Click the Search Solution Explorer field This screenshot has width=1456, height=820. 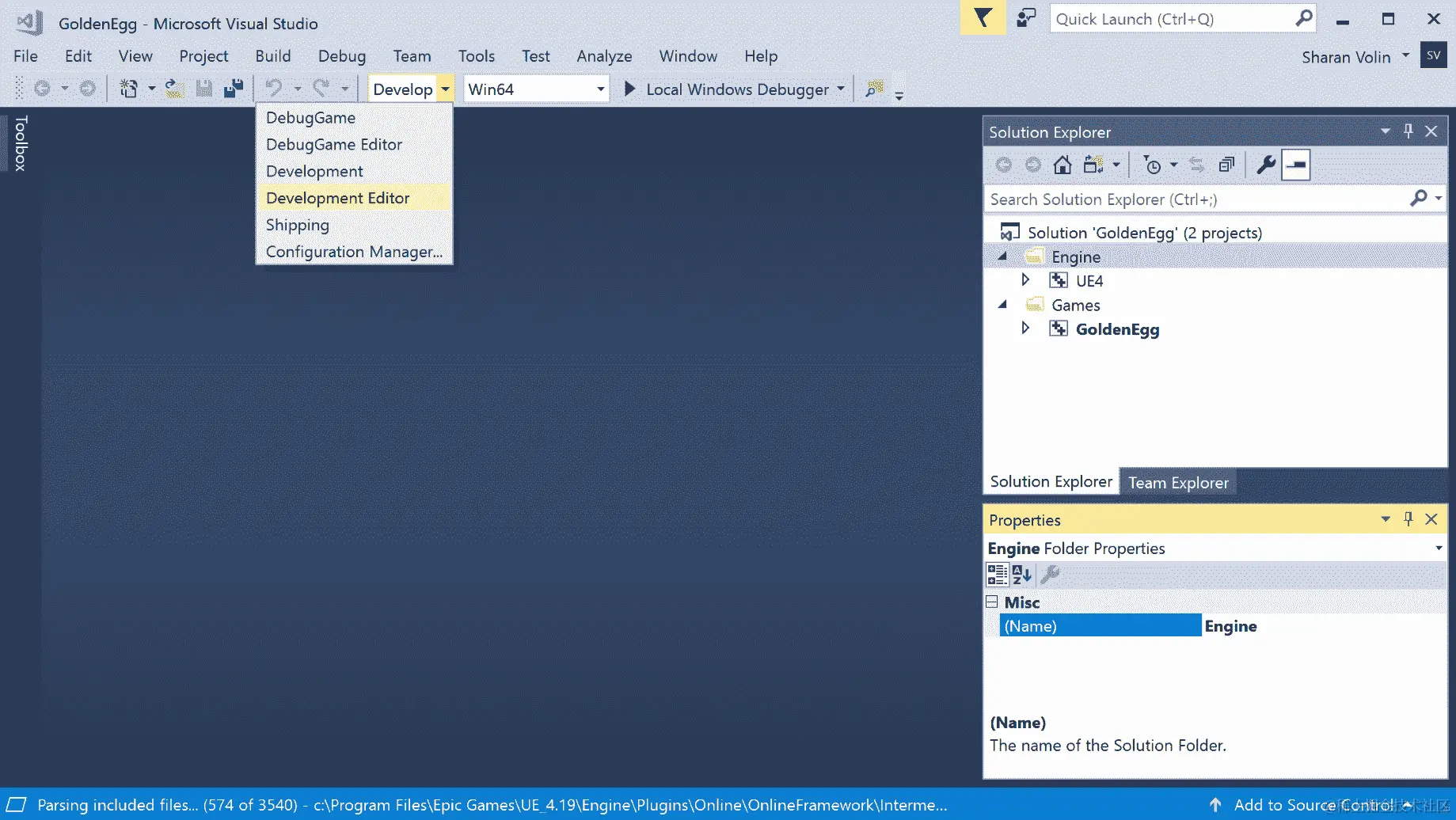1215,199
